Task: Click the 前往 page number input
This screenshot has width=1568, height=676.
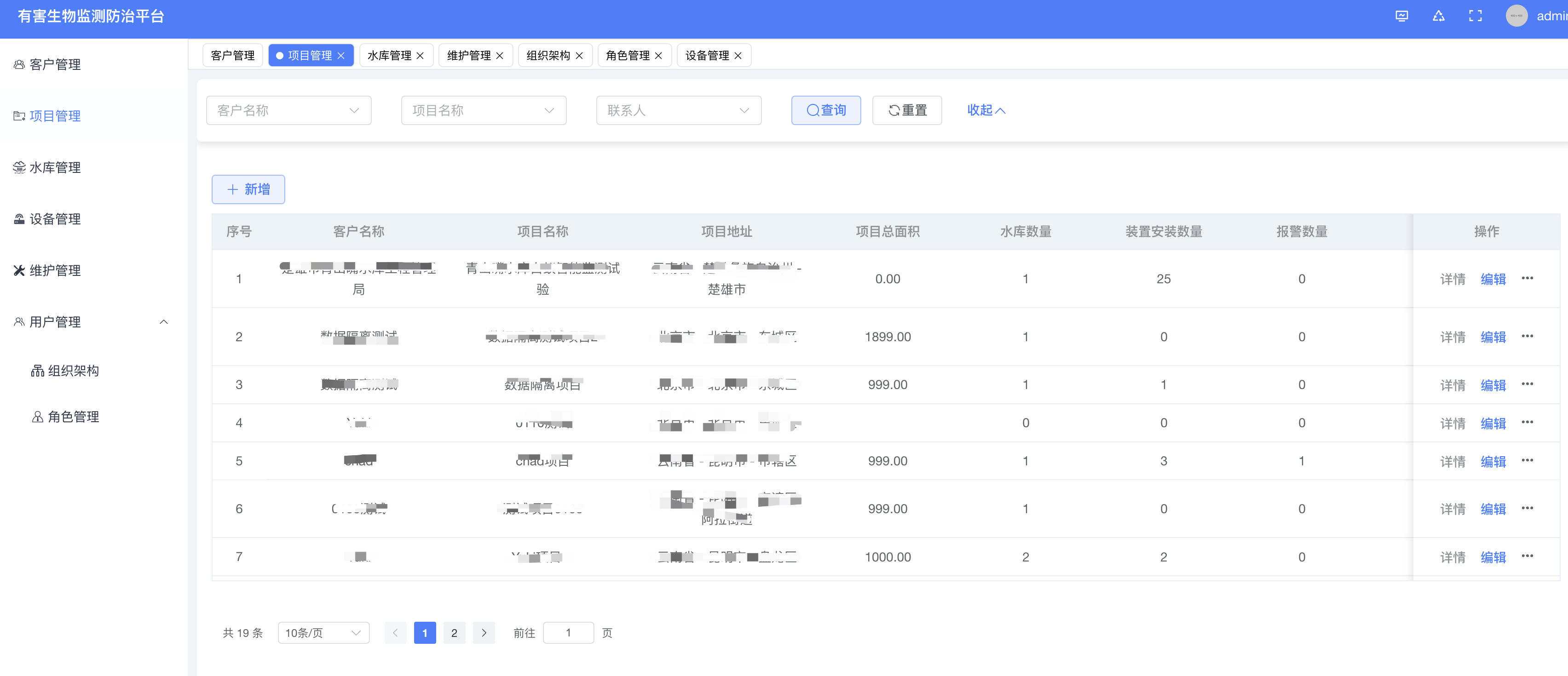Action: (568, 633)
